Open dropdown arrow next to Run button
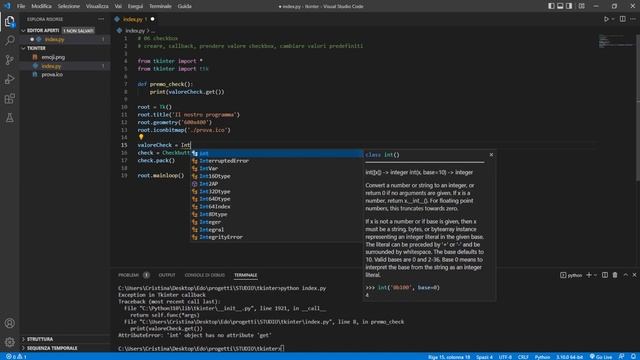The height and width of the screenshot is (360, 640). coord(613,19)
